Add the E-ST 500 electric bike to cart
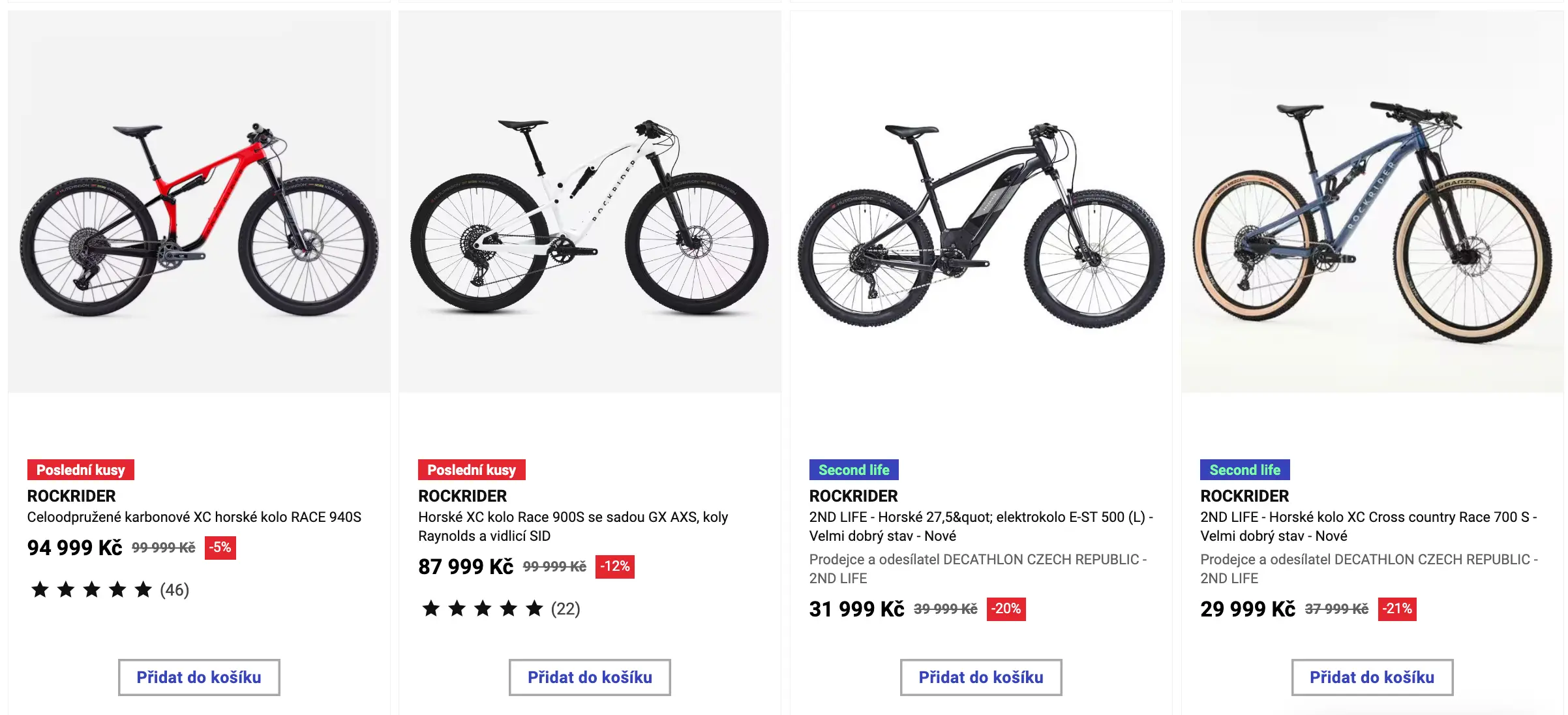Screen dimensions: 1568x715 click(981, 677)
